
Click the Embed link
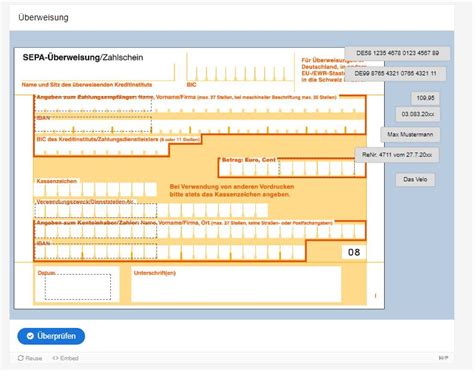(x=66, y=358)
